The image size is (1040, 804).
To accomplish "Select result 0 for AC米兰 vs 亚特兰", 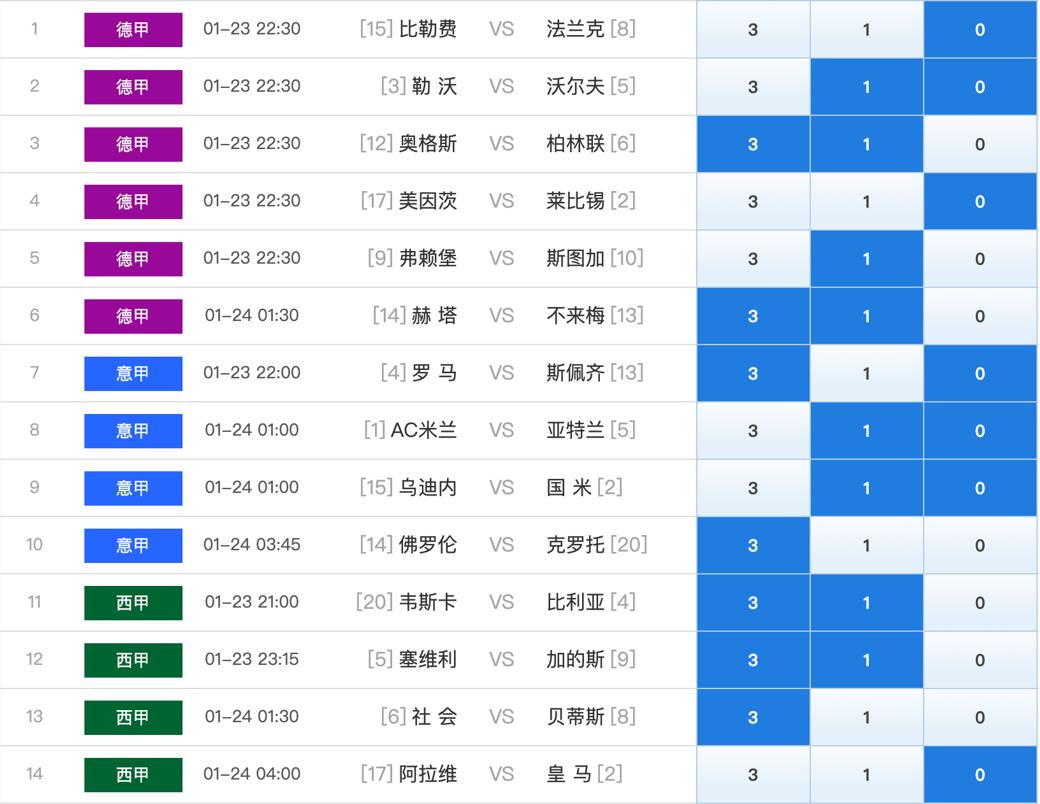I will coord(980,431).
